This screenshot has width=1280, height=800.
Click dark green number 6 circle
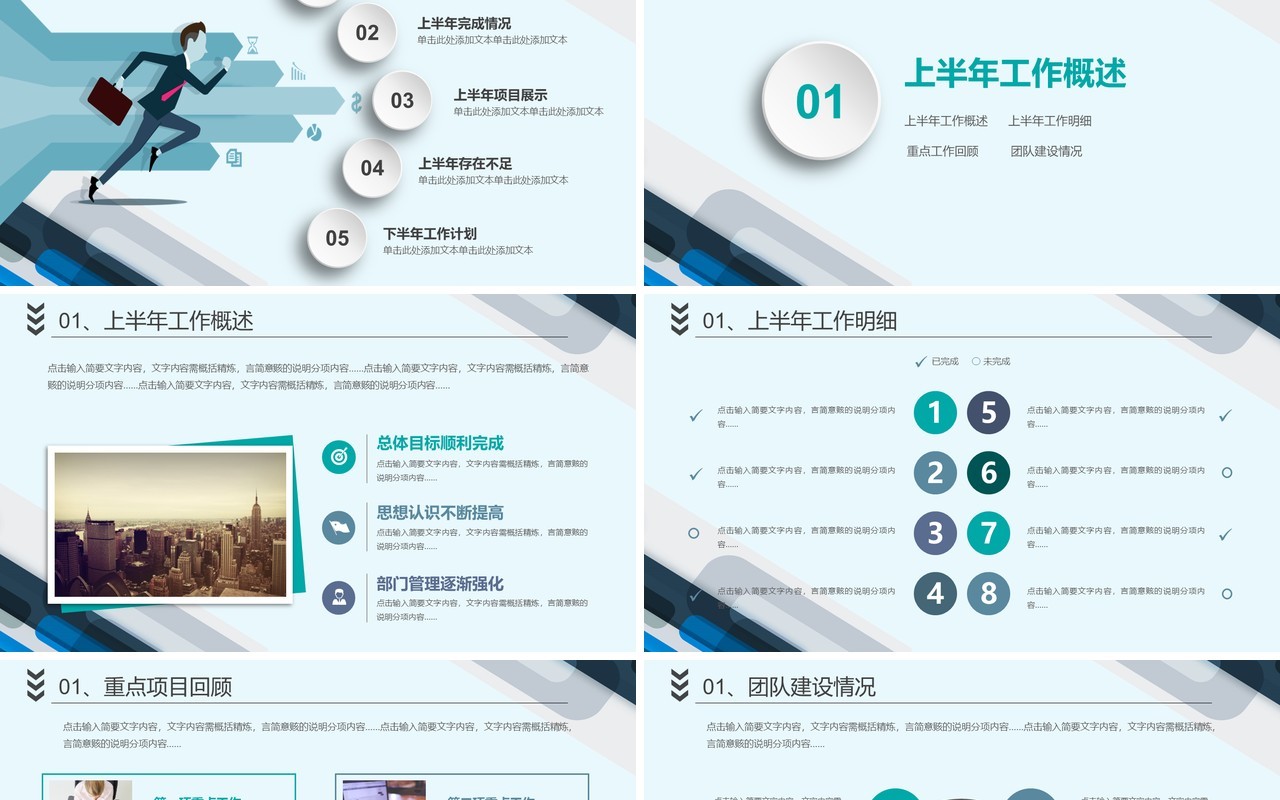(989, 472)
